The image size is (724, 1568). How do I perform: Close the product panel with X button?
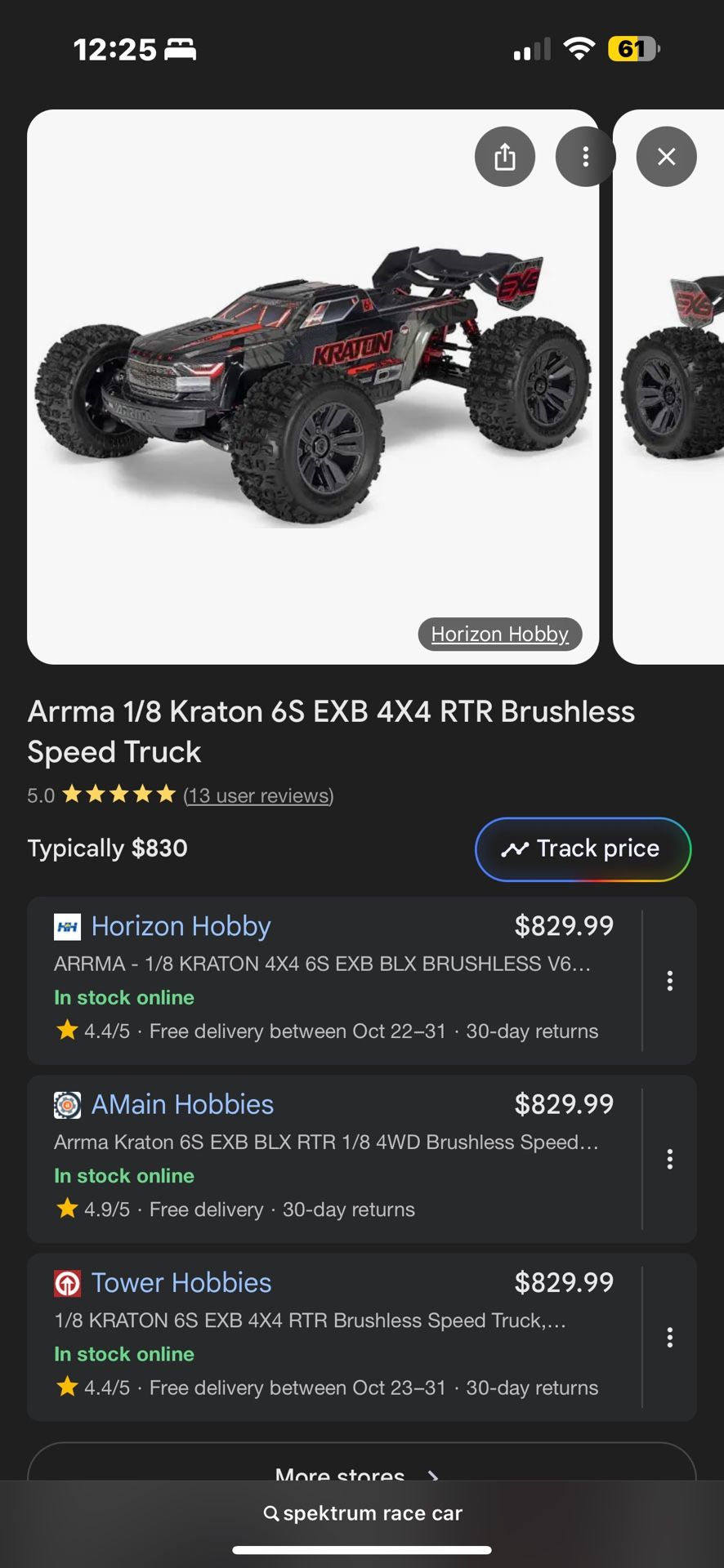coord(666,157)
